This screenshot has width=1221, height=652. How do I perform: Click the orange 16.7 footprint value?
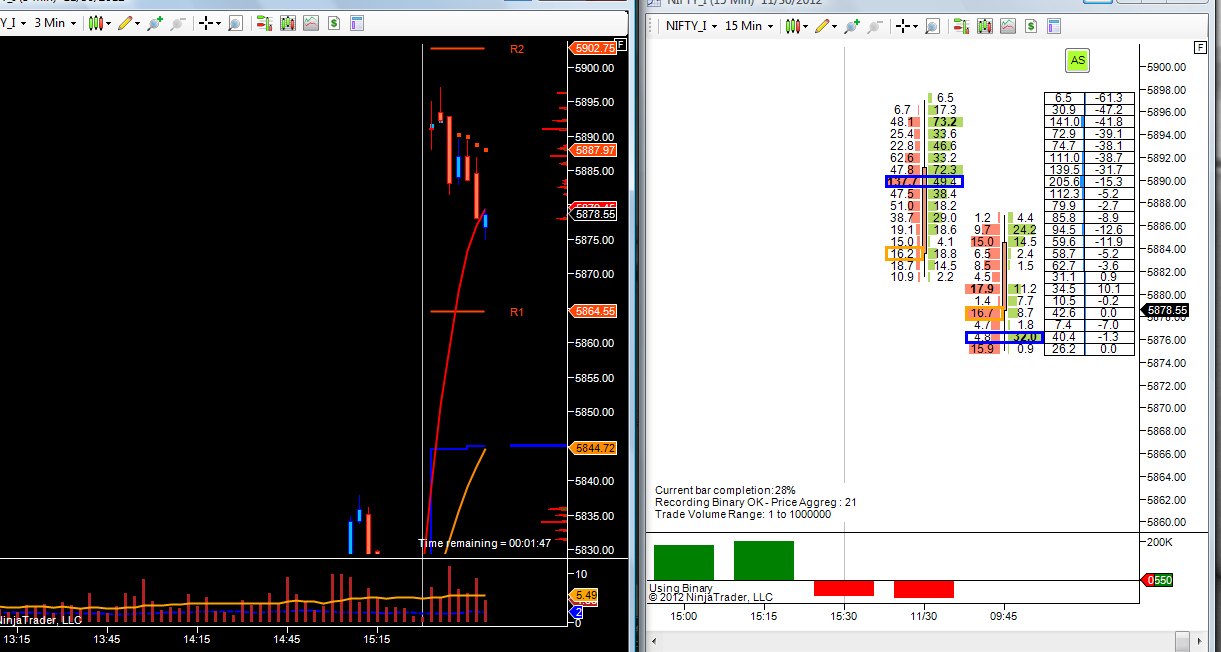click(x=983, y=313)
